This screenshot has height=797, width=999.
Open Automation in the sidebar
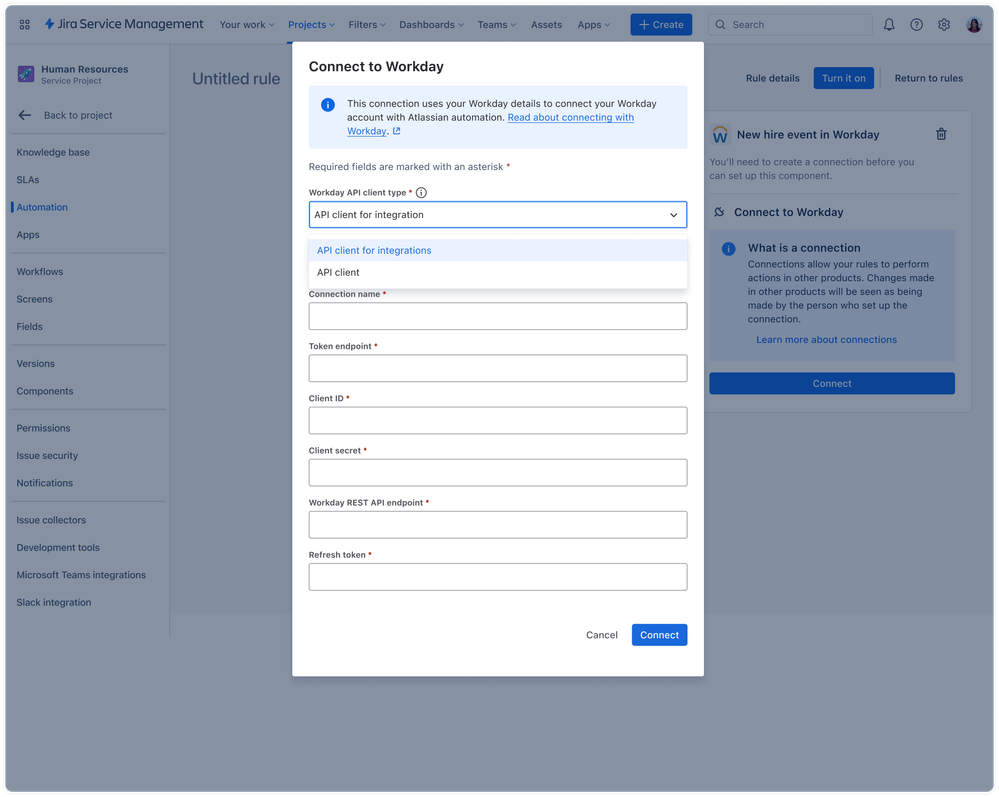pyautogui.click(x=42, y=207)
